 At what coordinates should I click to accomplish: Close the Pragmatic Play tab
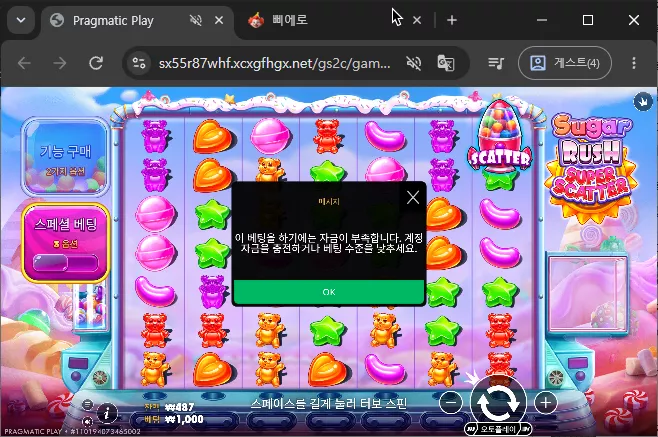tap(219, 20)
